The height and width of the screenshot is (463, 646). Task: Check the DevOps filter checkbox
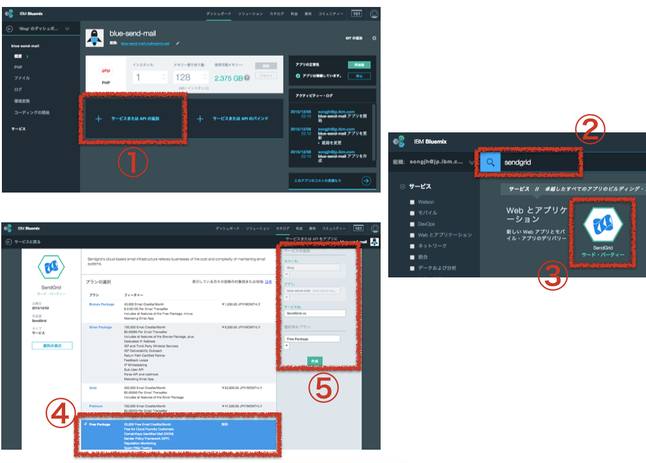point(412,224)
